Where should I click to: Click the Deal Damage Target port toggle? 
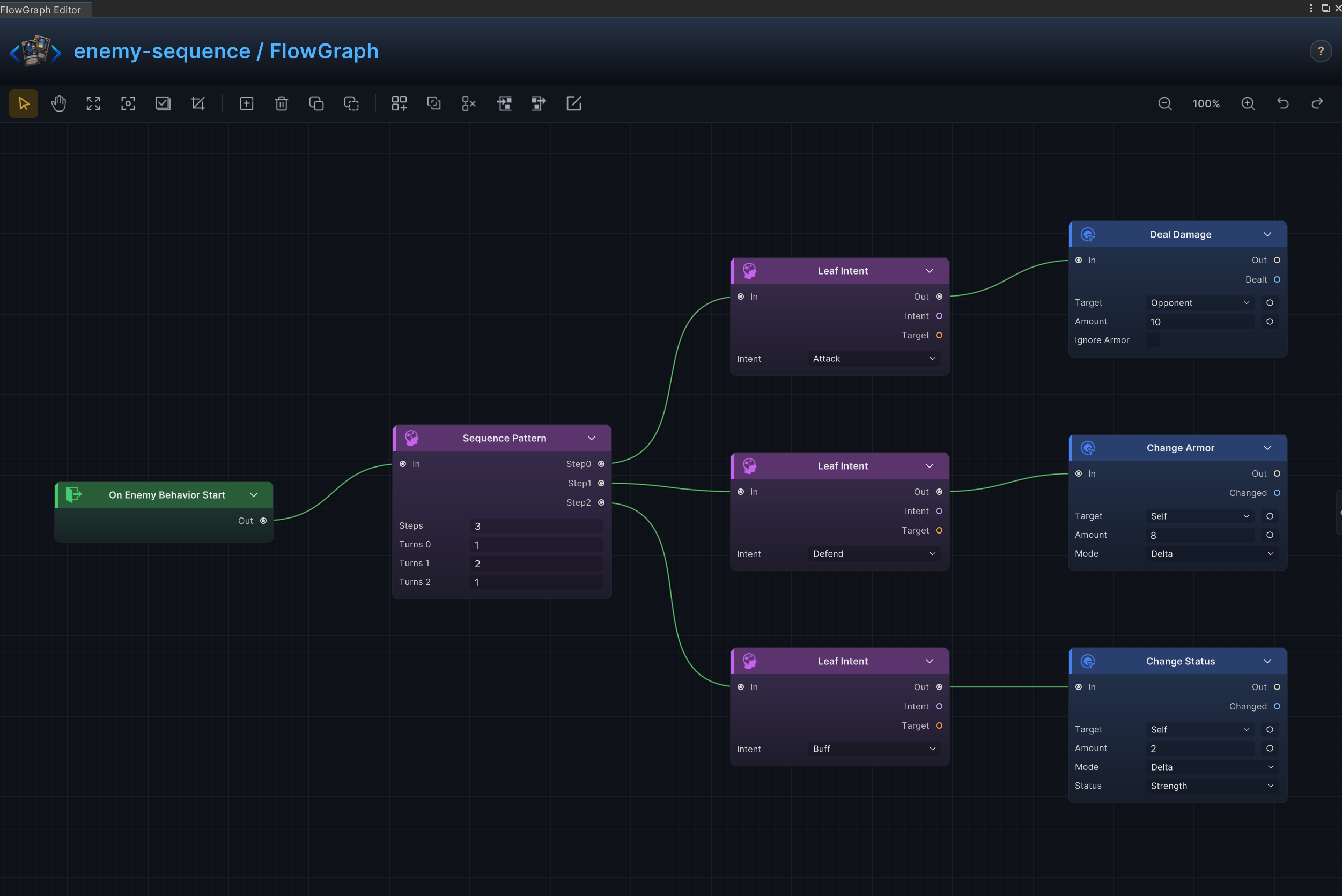1270,303
